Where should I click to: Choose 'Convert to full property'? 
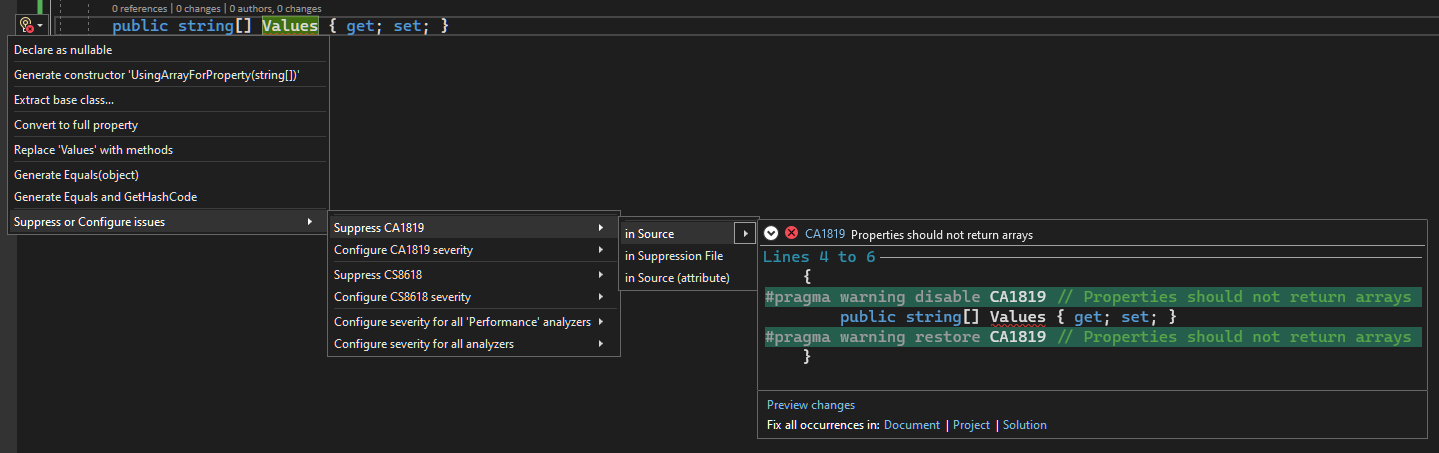(168, 125)
